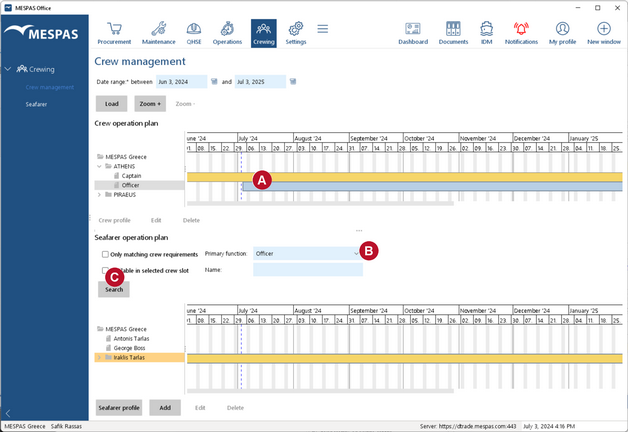628x432 pixels.
Task: Open the Settings gear module
Action: 296,33
